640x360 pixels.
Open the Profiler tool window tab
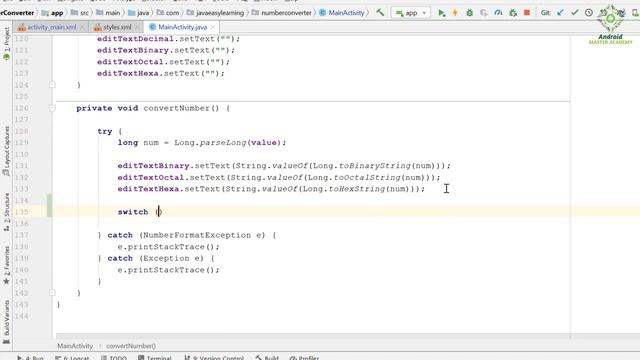[304, 358]
